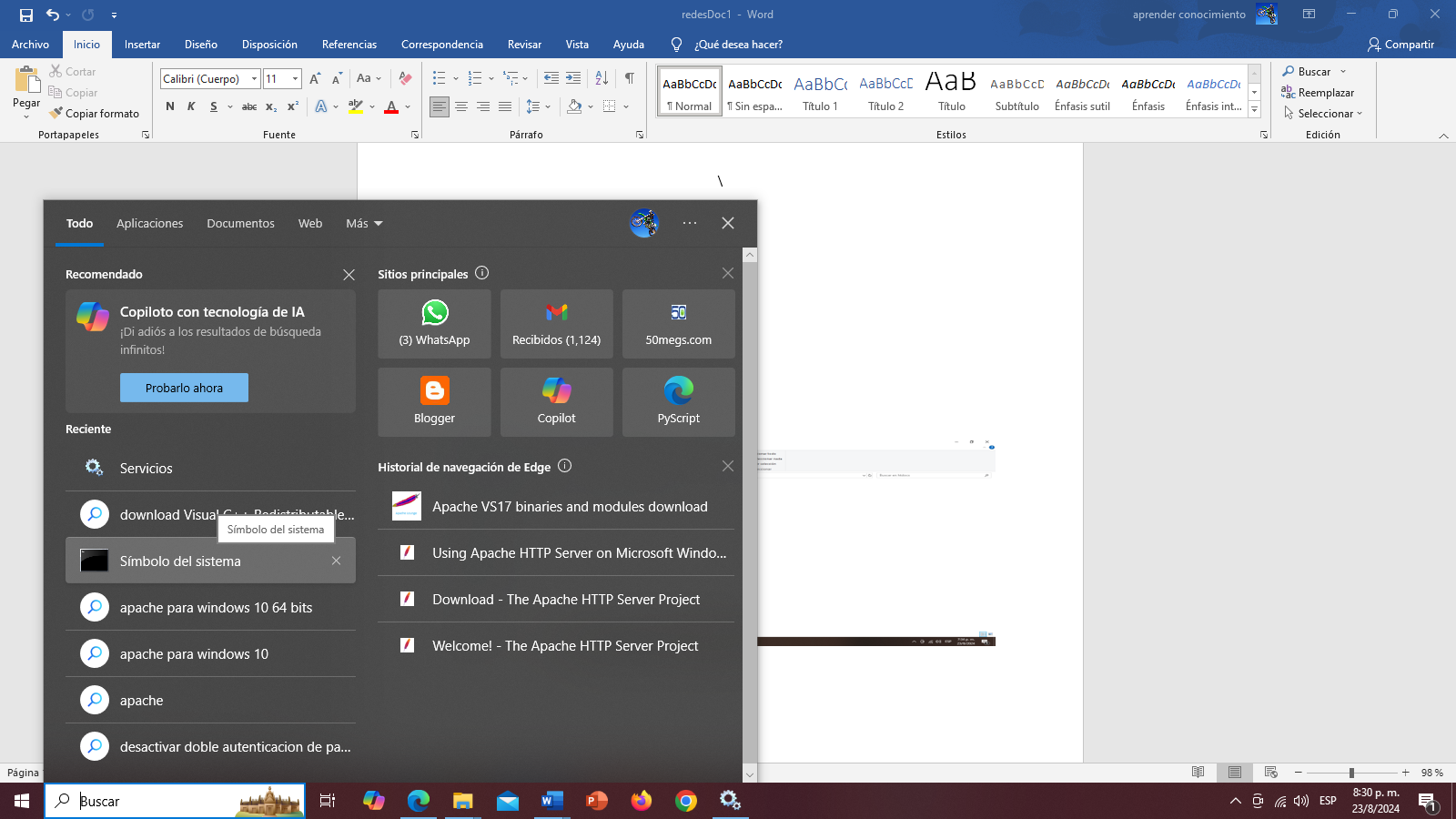Viewport: 1456px width, 819px height.
Task: Click the taskbar Buscar search box
Action: pos(175,801)
